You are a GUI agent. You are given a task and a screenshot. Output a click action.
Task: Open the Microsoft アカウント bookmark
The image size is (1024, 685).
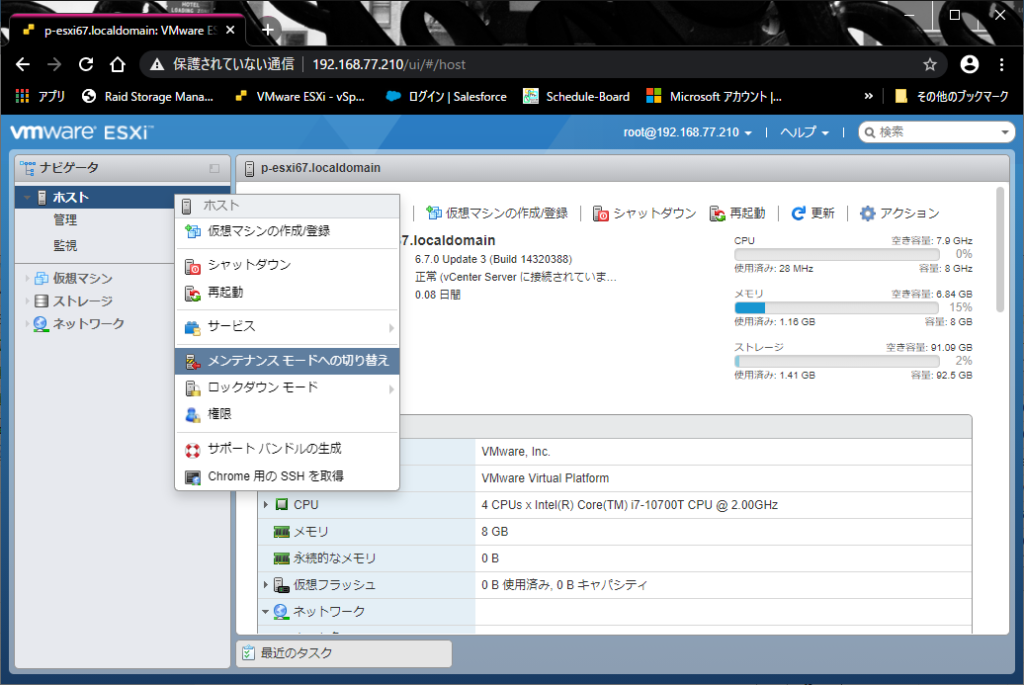point(714,97)
